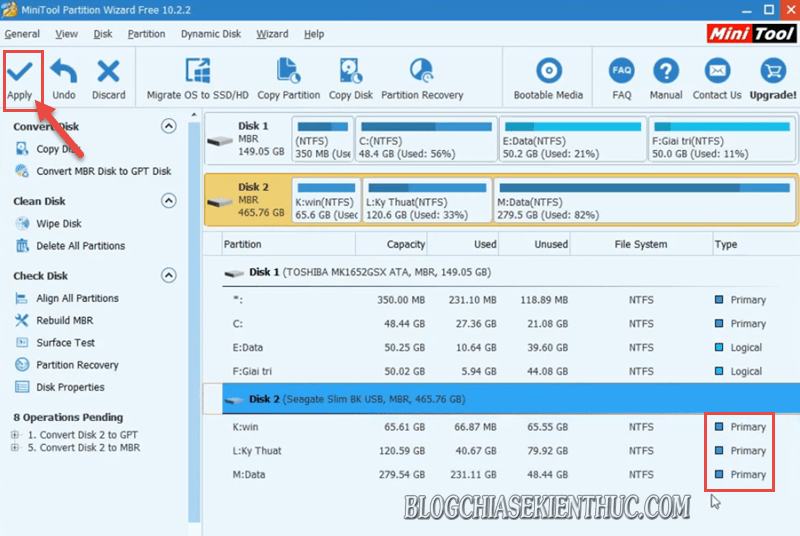Viewport: 800px width, 536px height.
Task: Select the M:Data(NTFS) partition block
Action: [x=644, y=200]
